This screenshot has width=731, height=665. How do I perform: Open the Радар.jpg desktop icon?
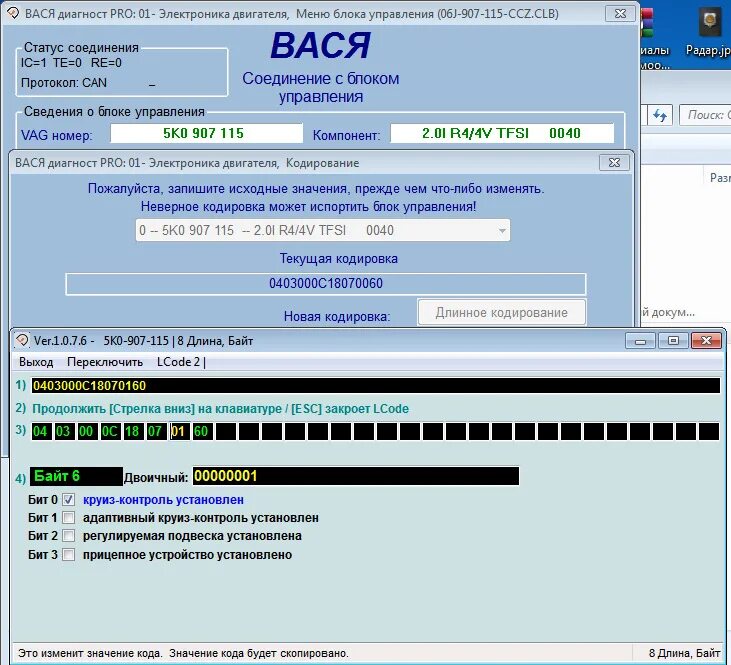click(x=710, y=31)
